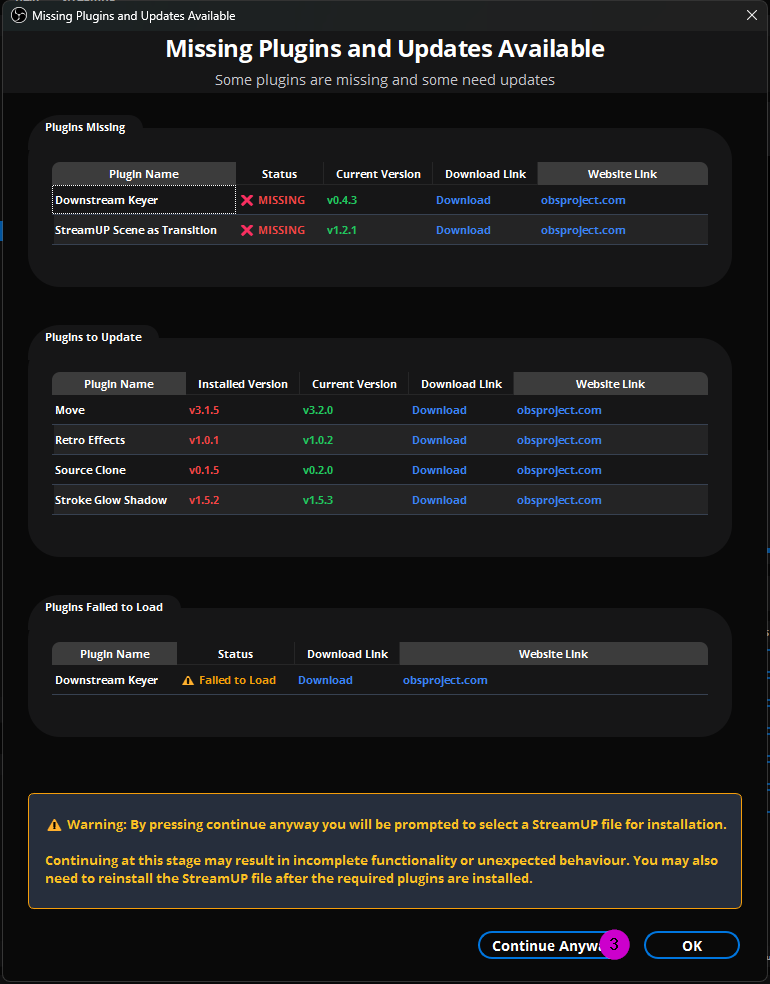
Task: Download StreamUP Scene as Transition plugin
Action: pyautogui.click(x=463, y=230)
